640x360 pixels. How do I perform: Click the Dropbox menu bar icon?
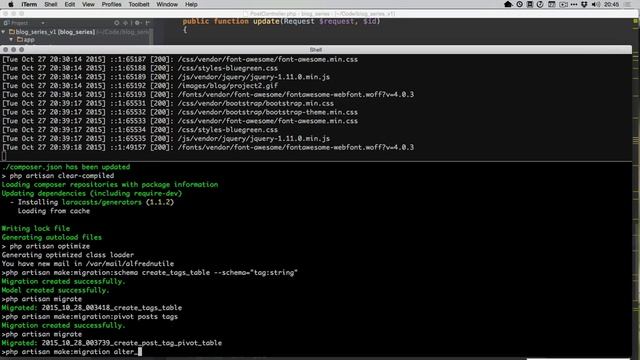coord(584,4)
